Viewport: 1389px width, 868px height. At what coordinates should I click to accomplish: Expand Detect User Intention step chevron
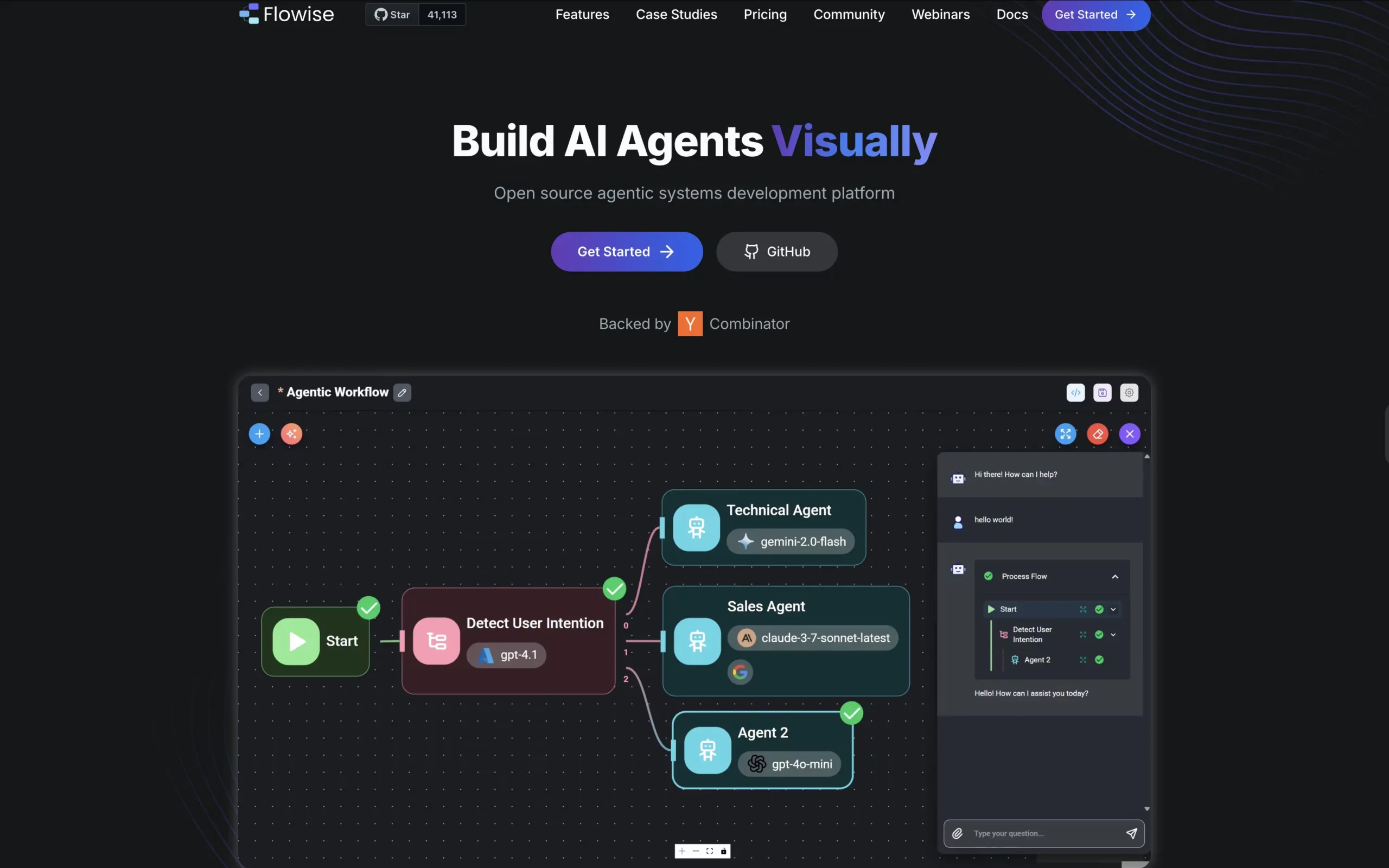(1113, 635)
